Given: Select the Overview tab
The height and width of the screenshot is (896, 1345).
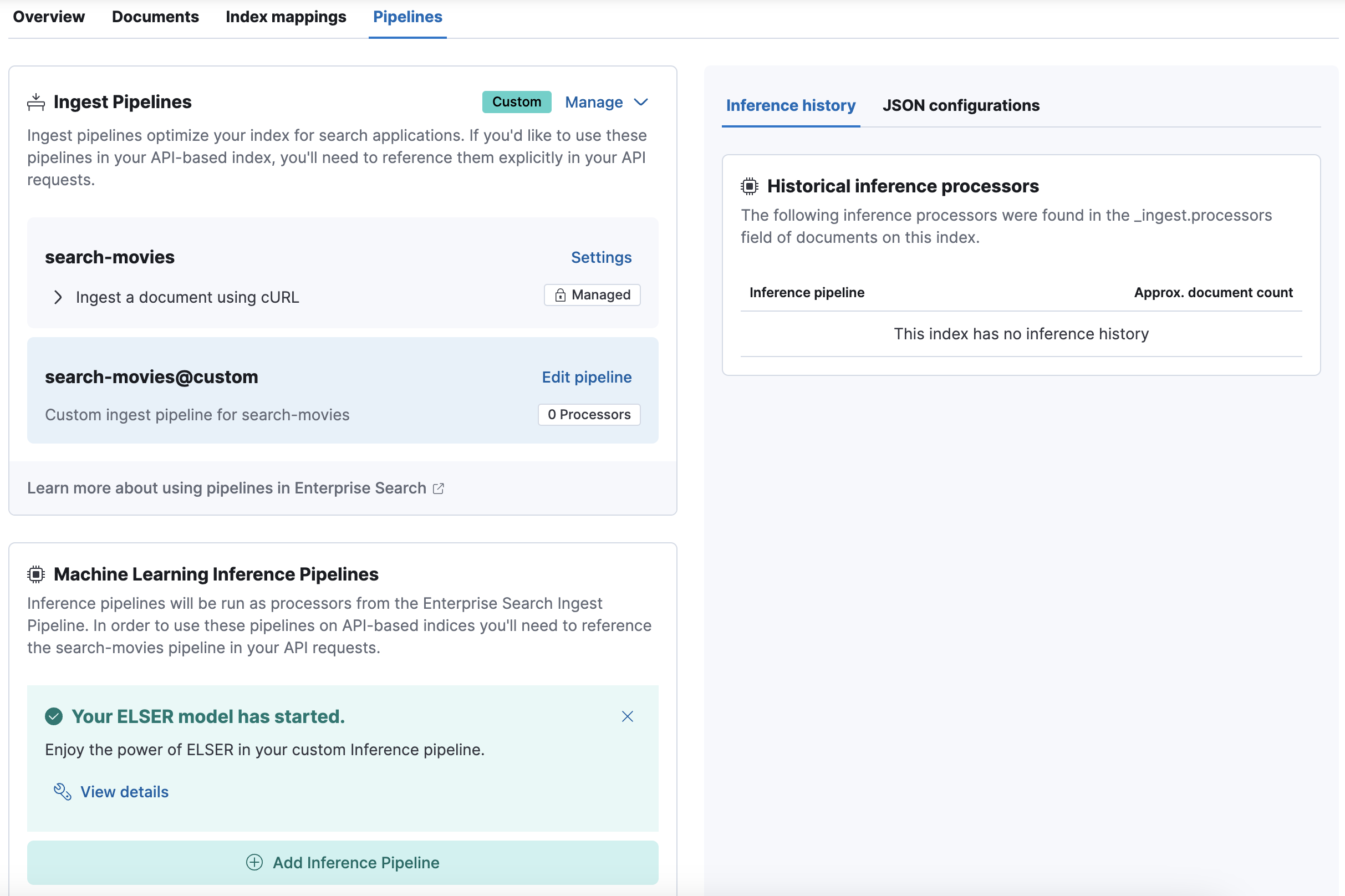Looking at the screenshot, I should (x=49, y=17).
